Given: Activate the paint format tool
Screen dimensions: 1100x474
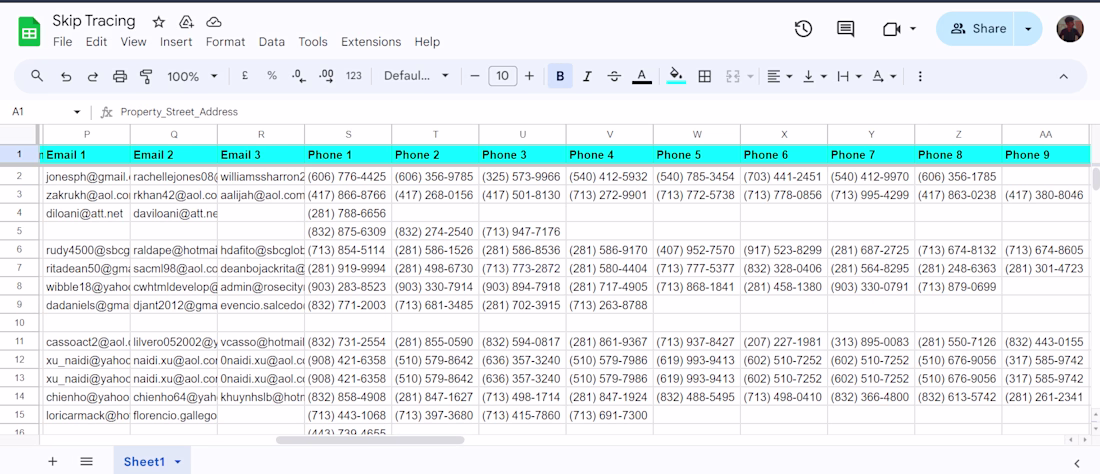Looking at the screenshot, I should (x=146, y=76).
